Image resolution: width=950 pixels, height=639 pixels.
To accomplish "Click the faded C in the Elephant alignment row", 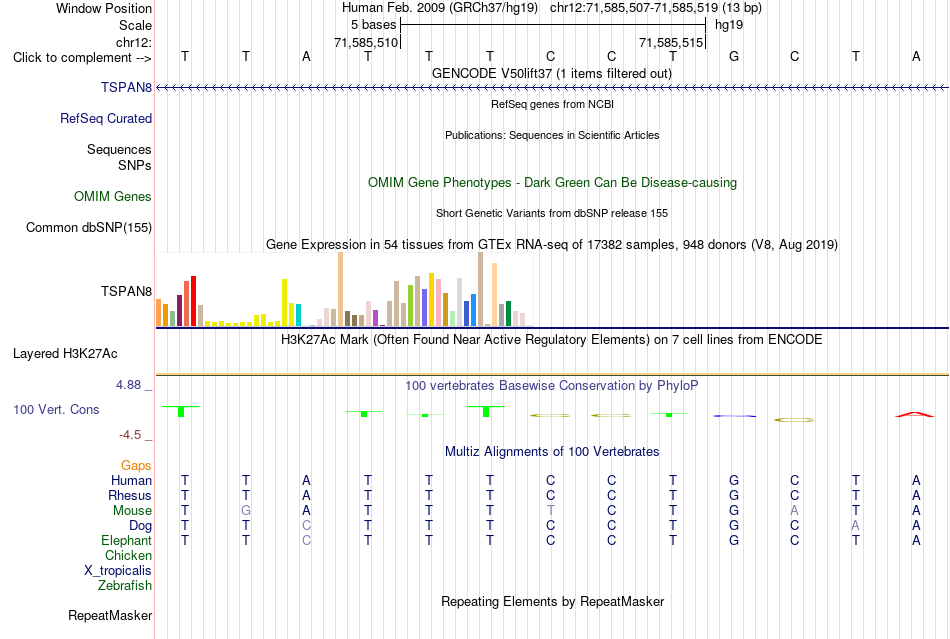I will pyautogui.click(x=307, y=540).
